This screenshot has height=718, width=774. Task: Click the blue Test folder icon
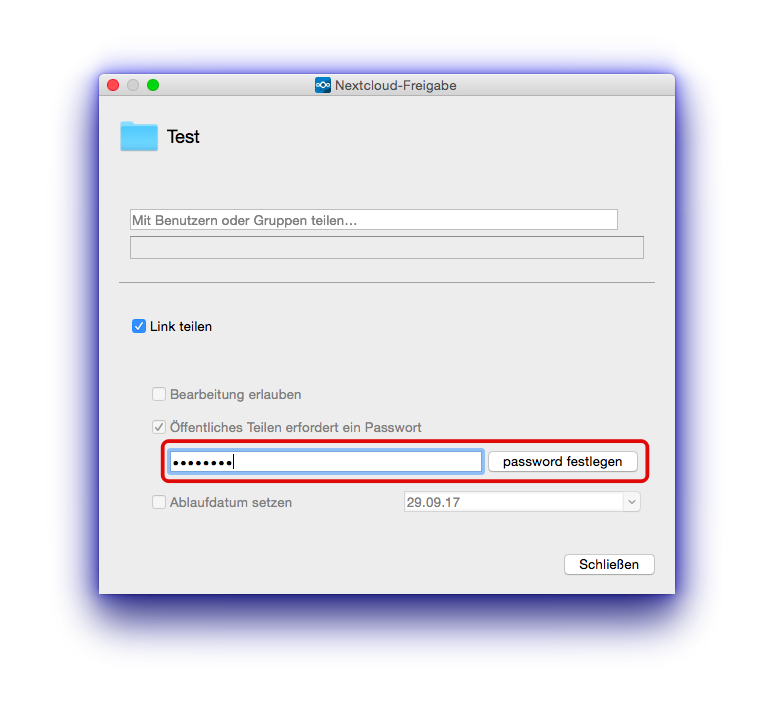(139, 136)
